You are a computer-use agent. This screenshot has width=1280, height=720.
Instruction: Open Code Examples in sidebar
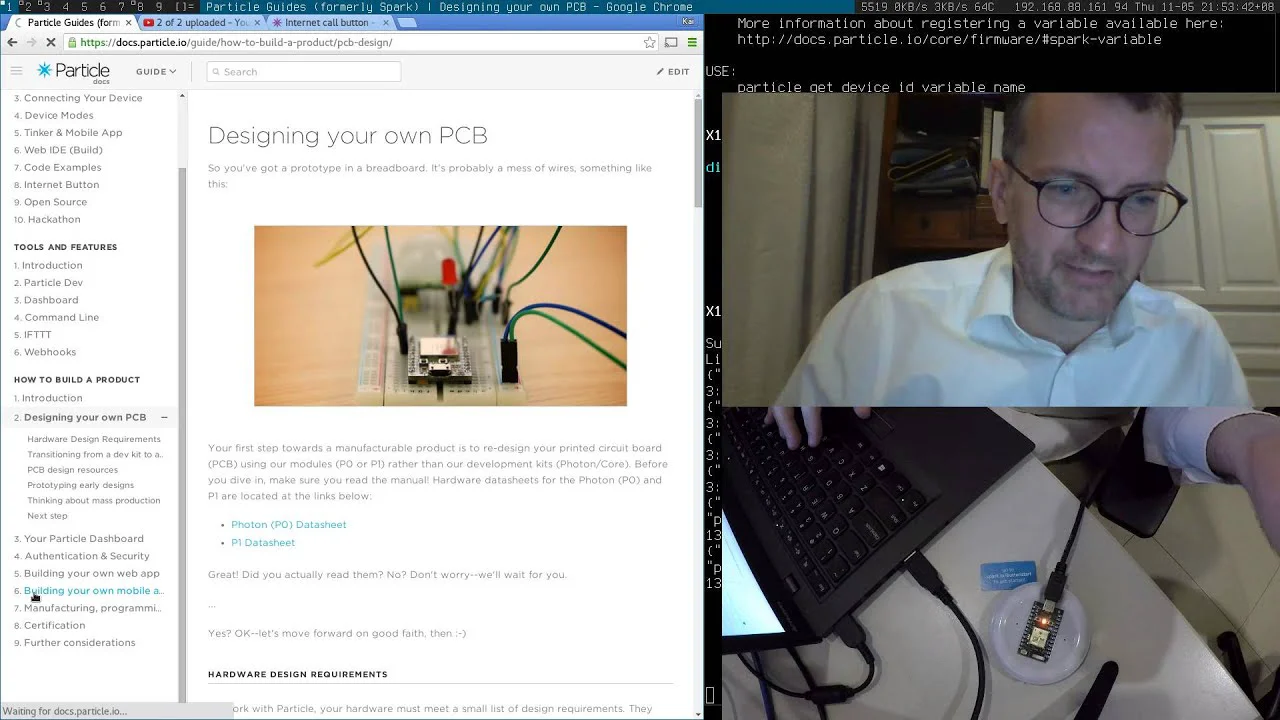63,167
